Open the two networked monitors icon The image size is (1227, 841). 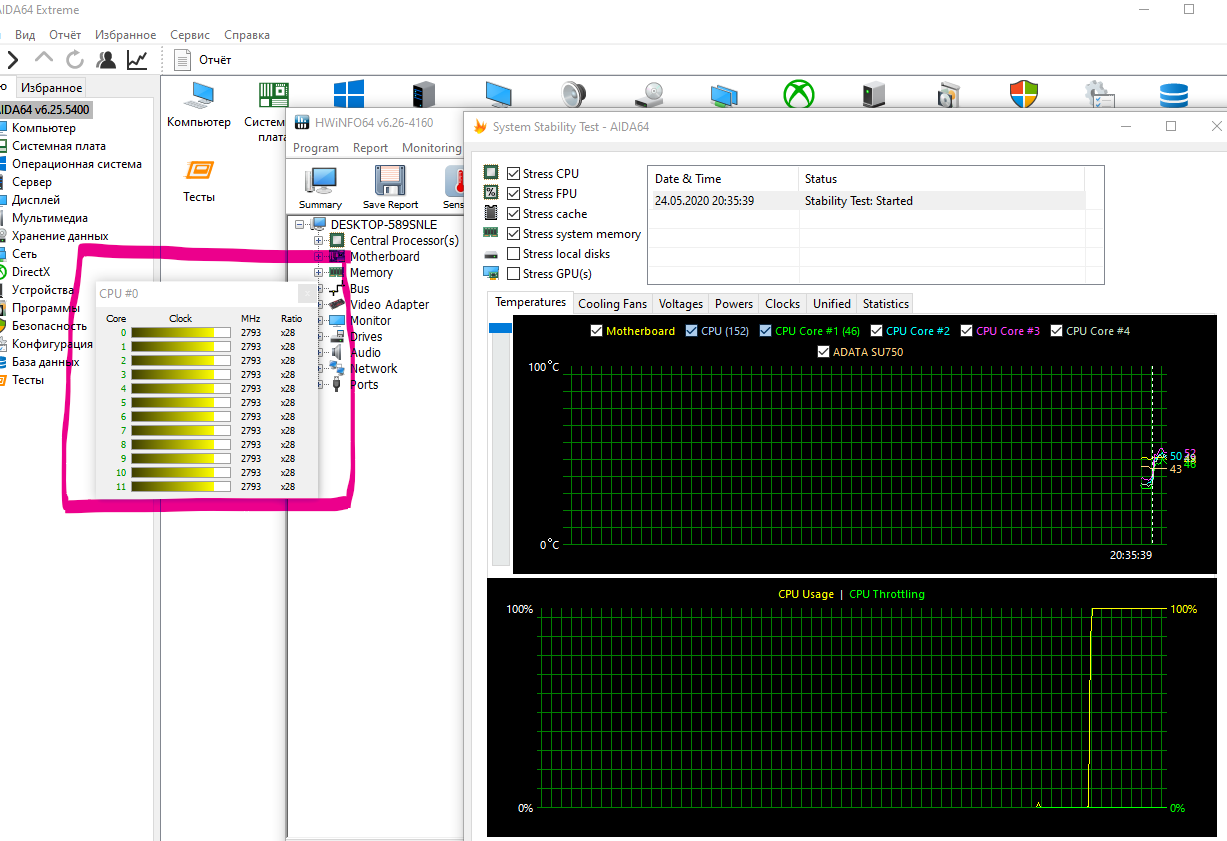point(724,95)
